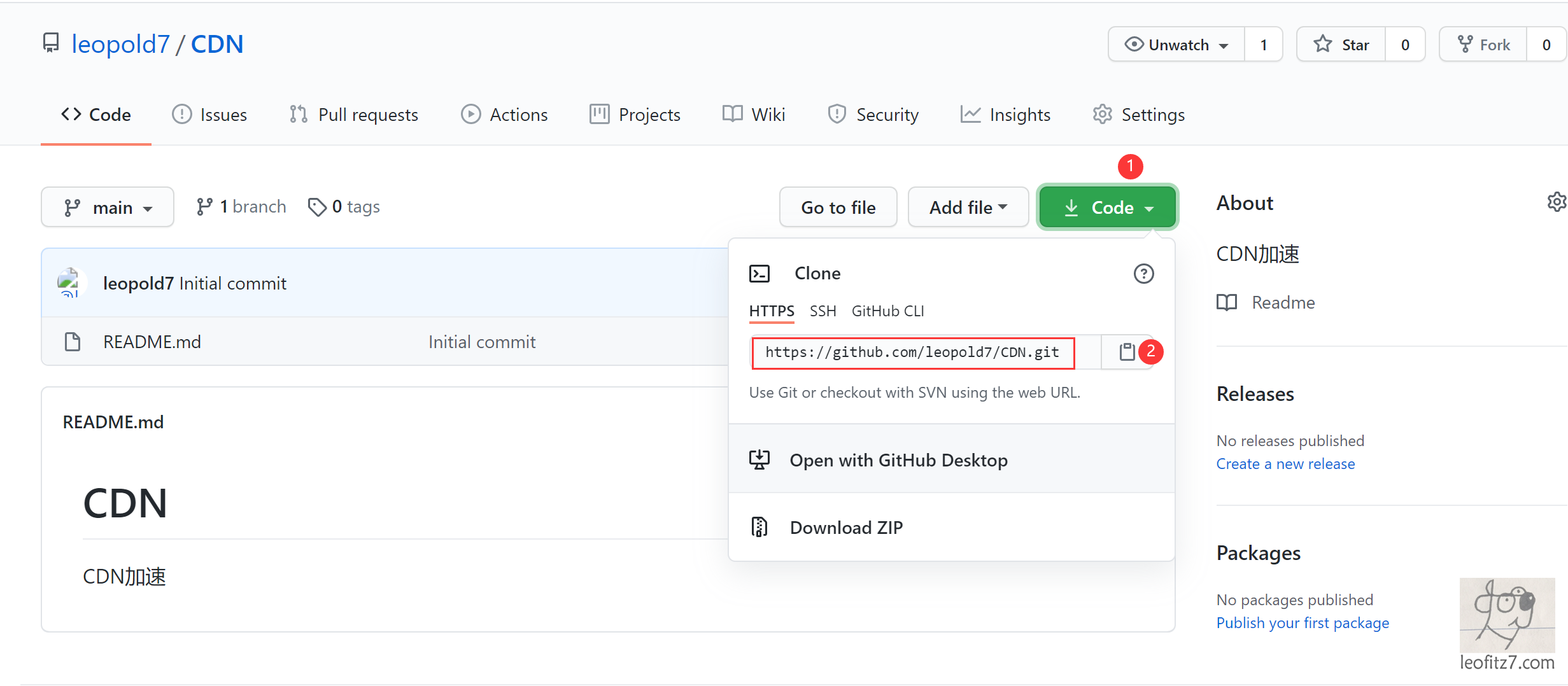
Task: Open leopold7 author link in commit row
Action: tap(138, 283)
